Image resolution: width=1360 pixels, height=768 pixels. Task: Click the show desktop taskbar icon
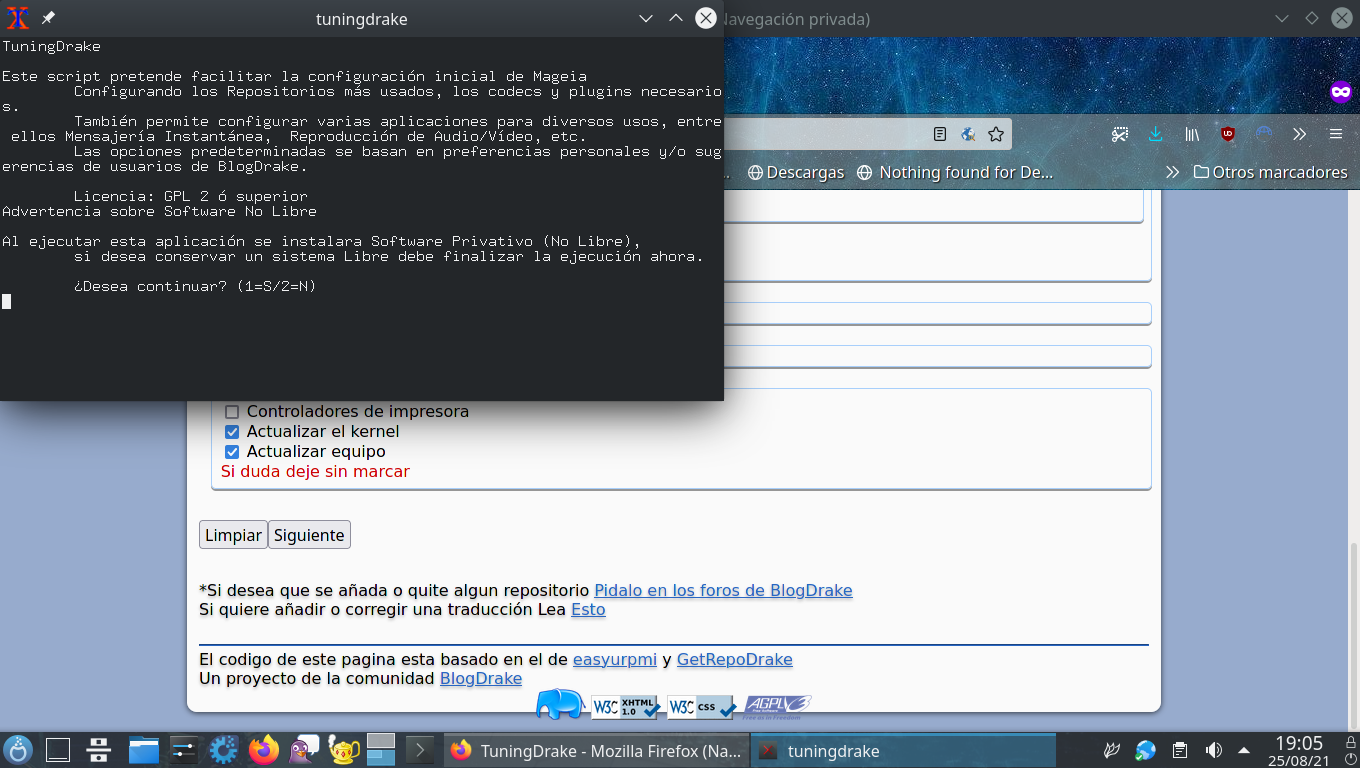(x=59, y=750)
